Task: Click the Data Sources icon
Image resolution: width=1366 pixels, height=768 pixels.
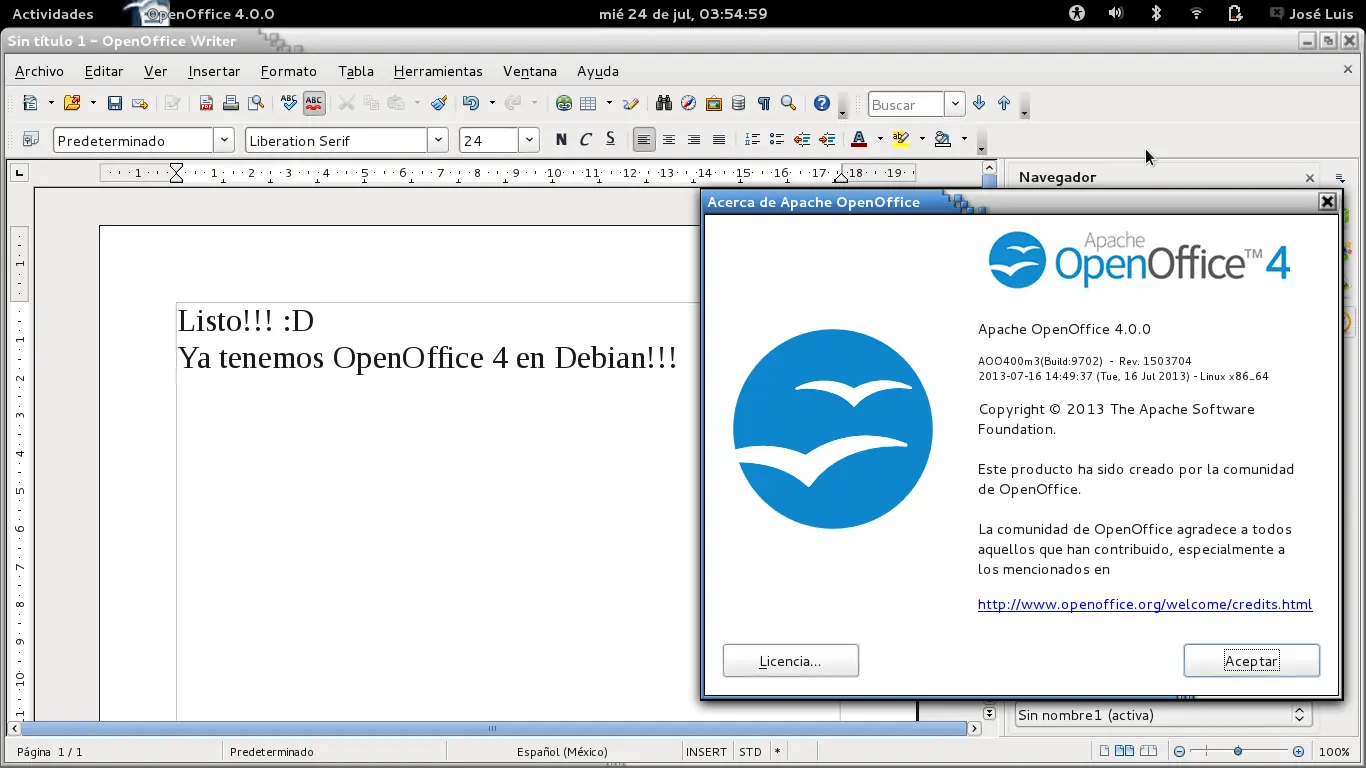Action: (739, 103)
